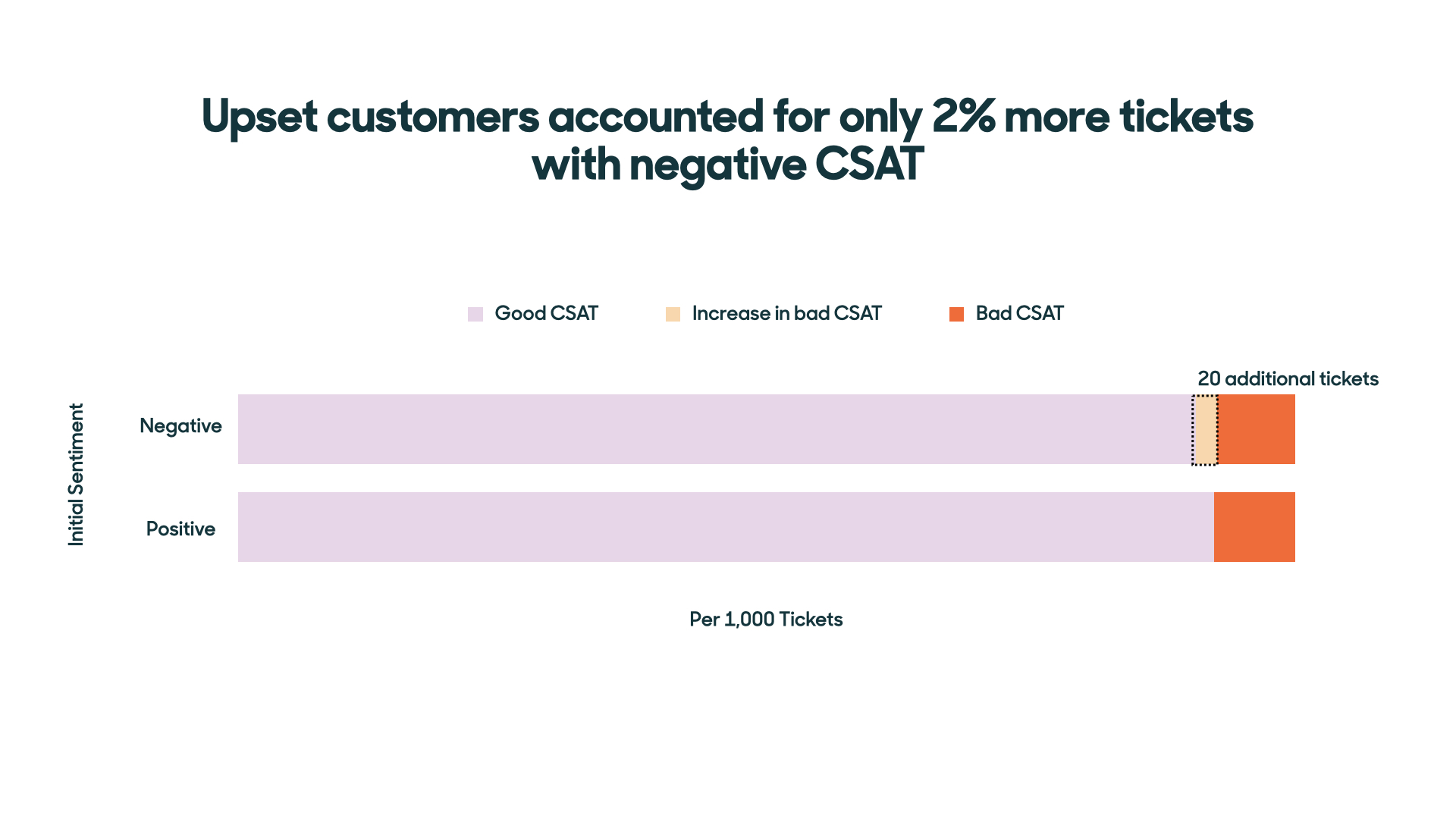This screenshot has width=1456, height=819.
Task: Click the word "Upset" in the chart title
Action: [259, 117]
